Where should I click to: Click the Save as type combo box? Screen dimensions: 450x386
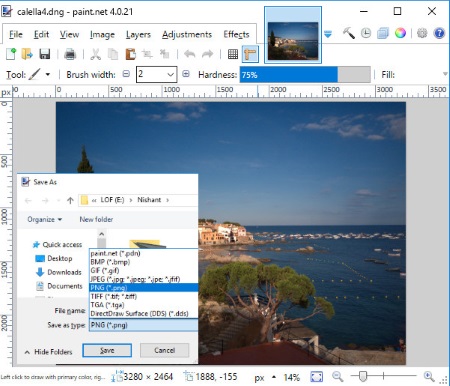(144, 325)
